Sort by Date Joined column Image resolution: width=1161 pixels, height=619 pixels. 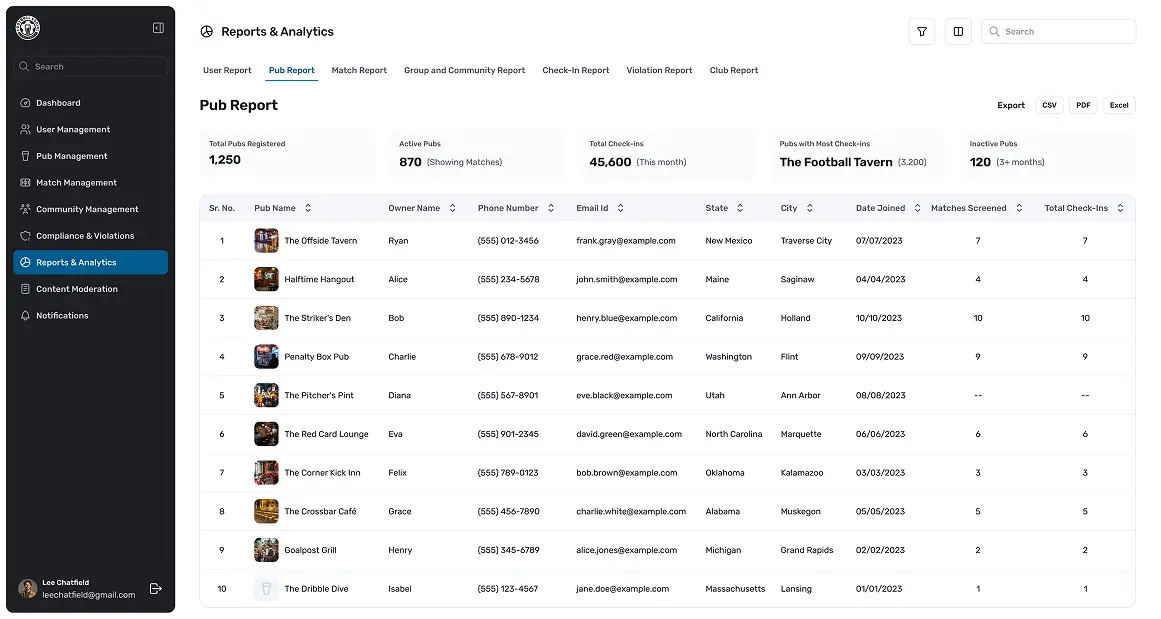coord(916,208)
